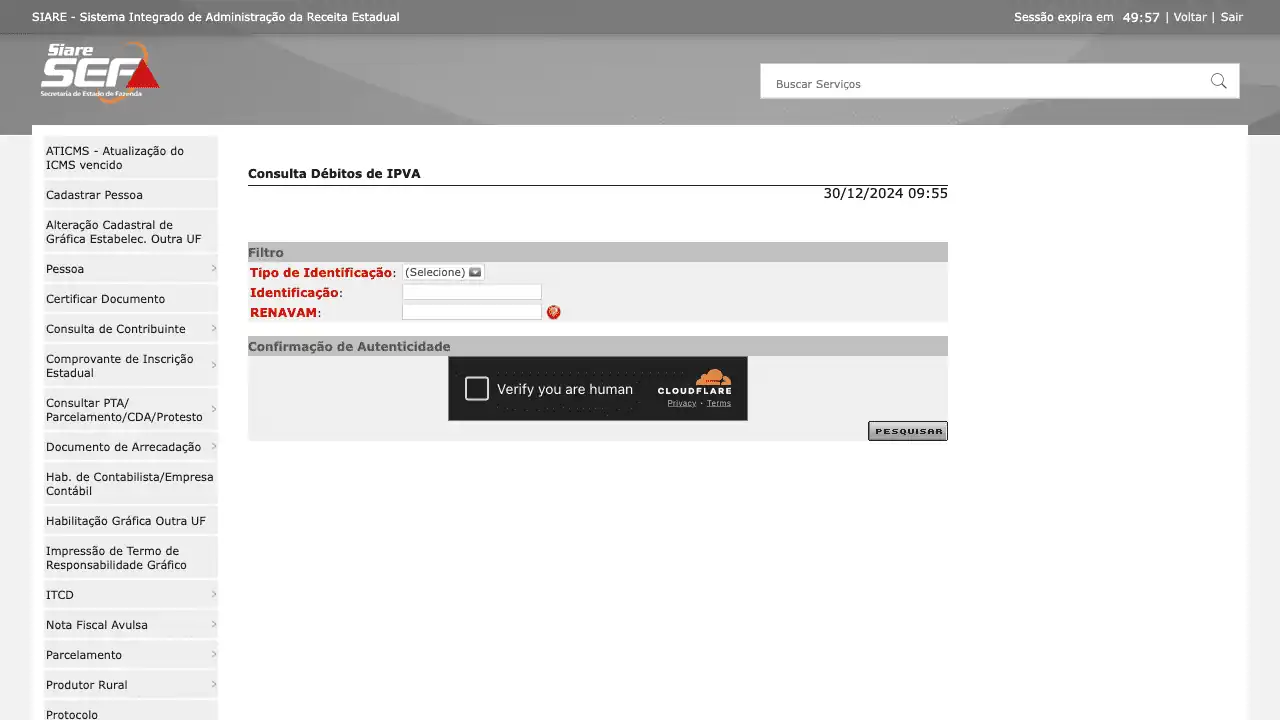Open Cloudflare Privacy link
This screenshot has width=1280, height=720.
(681, 403)
